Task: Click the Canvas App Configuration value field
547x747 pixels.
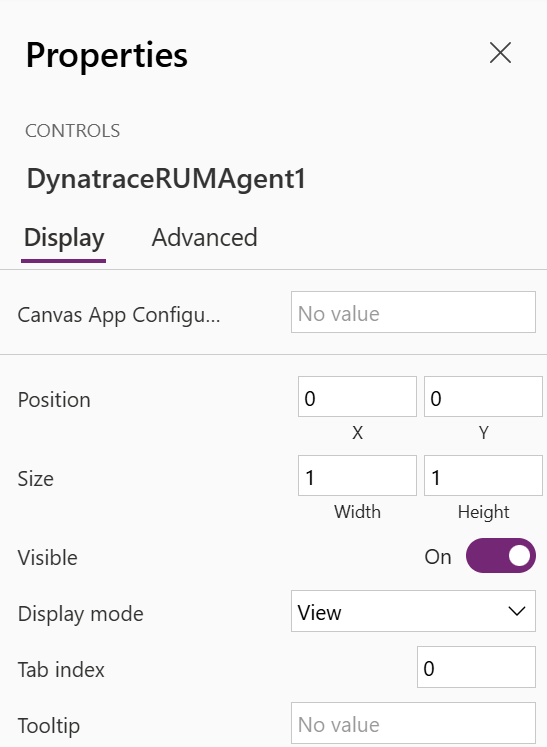Action: (413, 312)
